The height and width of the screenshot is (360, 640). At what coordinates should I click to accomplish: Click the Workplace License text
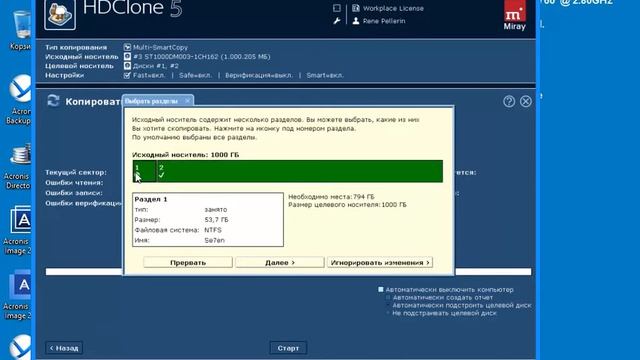point(393,8)
